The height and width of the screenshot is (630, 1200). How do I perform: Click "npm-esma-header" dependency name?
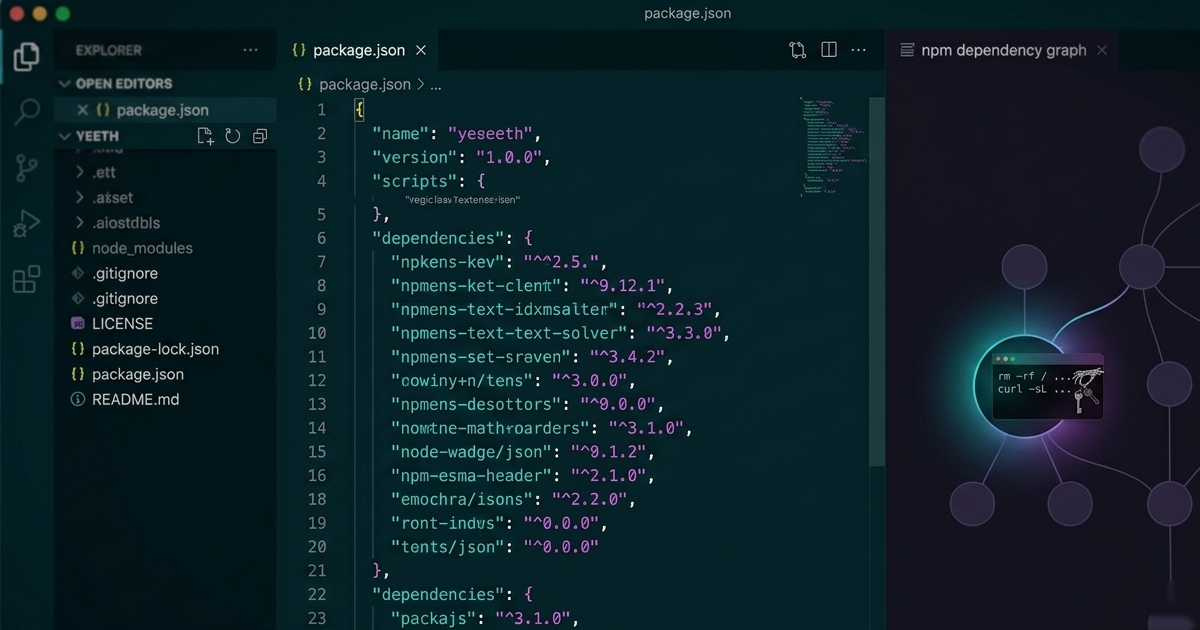click(473, 476)
